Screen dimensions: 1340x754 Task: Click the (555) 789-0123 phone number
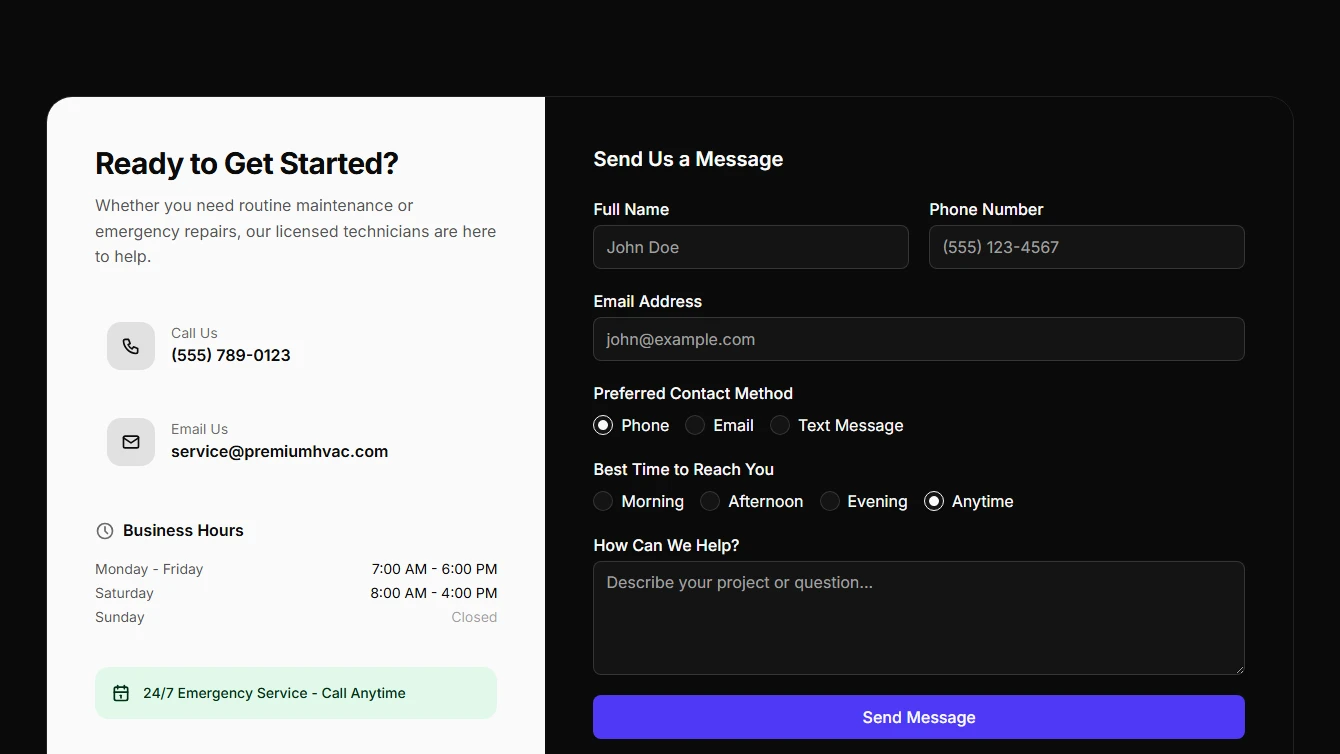click(231, 355)
